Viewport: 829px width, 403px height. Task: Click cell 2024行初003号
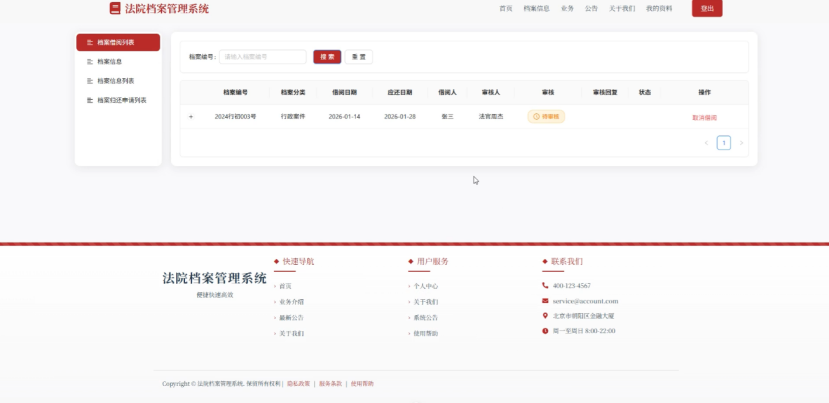(235, 116)
